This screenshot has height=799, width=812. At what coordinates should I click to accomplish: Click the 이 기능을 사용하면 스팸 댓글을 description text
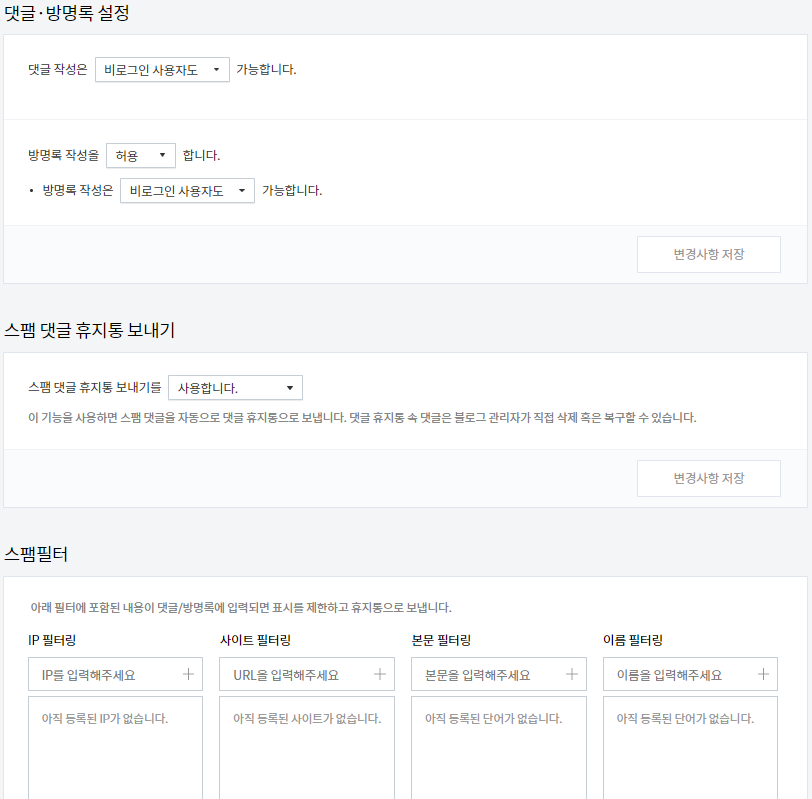point(362,418)
